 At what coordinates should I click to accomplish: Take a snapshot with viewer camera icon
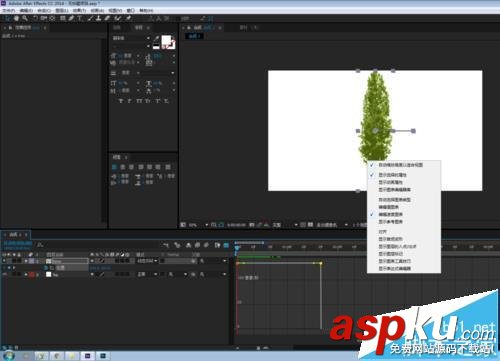pos(252,225)
